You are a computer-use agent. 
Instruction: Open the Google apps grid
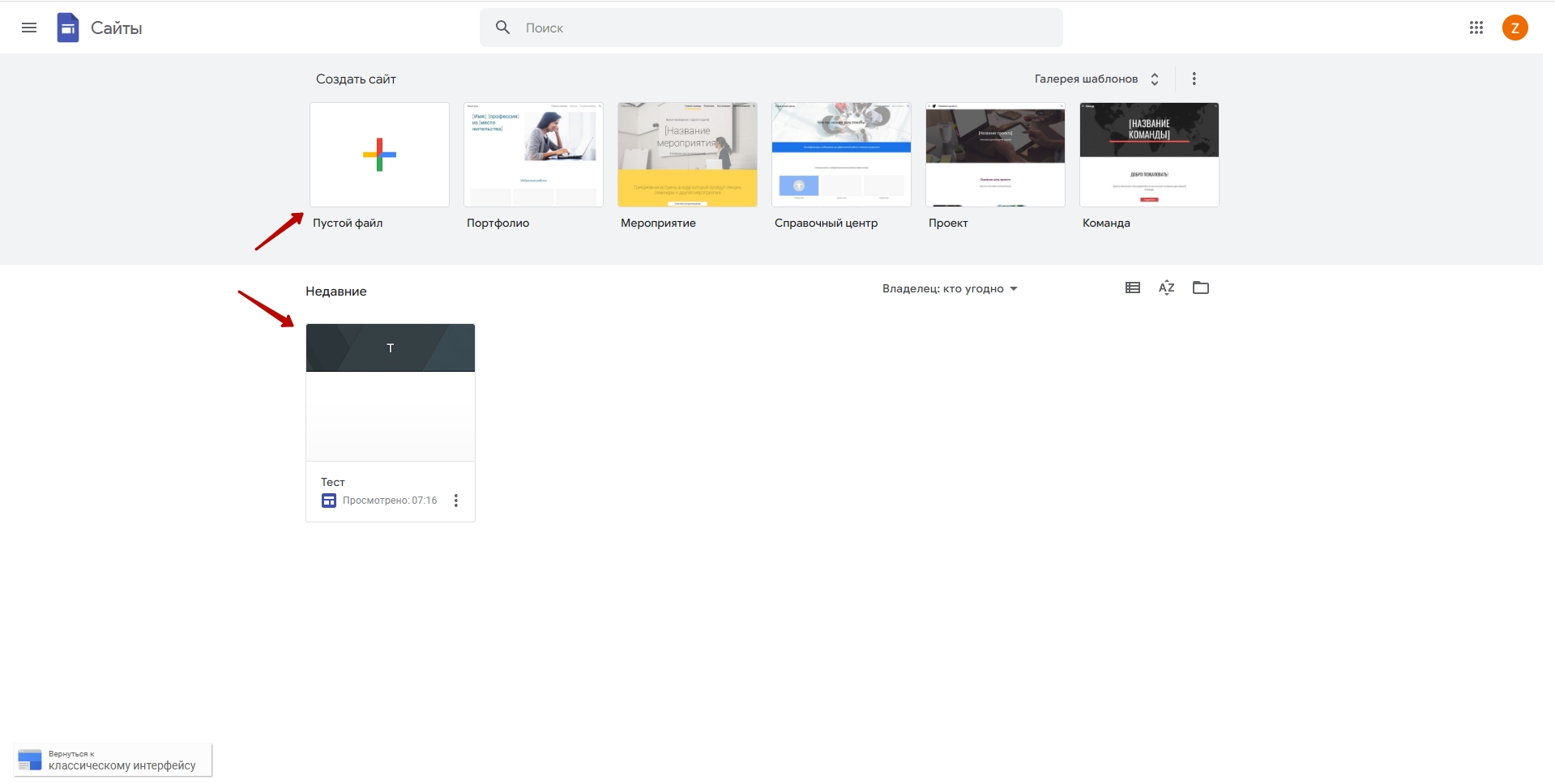(1476, 28)
